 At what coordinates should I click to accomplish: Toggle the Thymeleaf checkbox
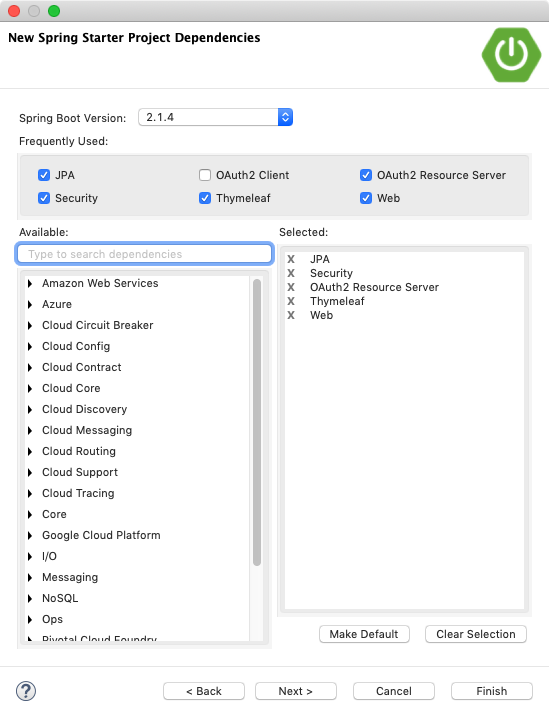point(205,198)
